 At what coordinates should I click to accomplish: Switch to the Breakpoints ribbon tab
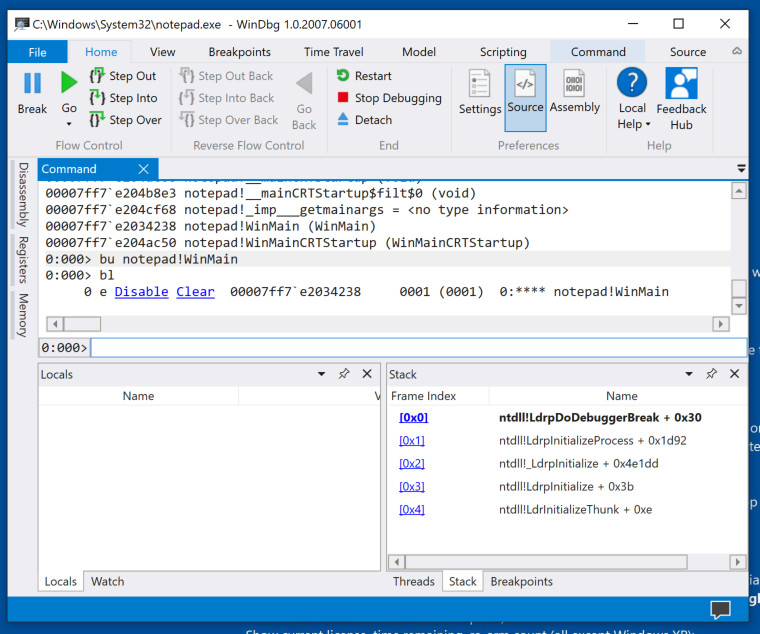pos(239,52)
